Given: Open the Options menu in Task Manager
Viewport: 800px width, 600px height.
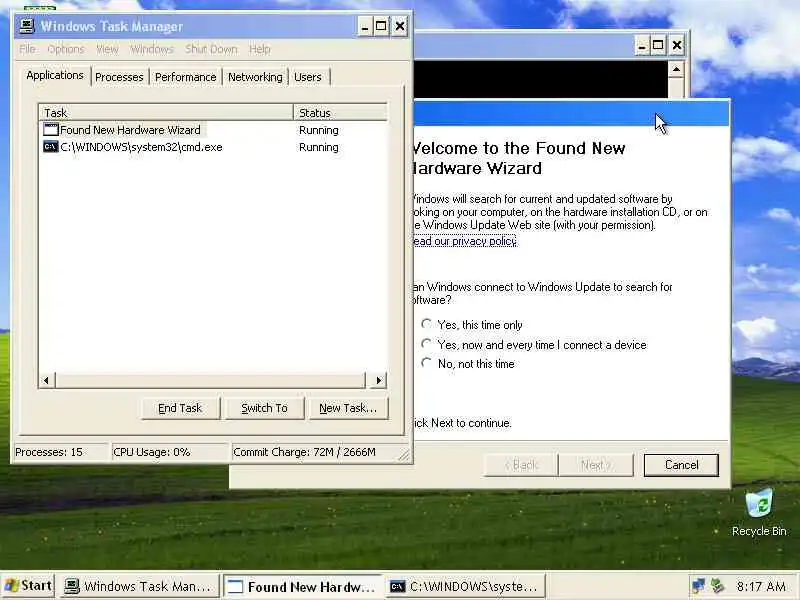Looking at the screenshot, I should point(66,49).
